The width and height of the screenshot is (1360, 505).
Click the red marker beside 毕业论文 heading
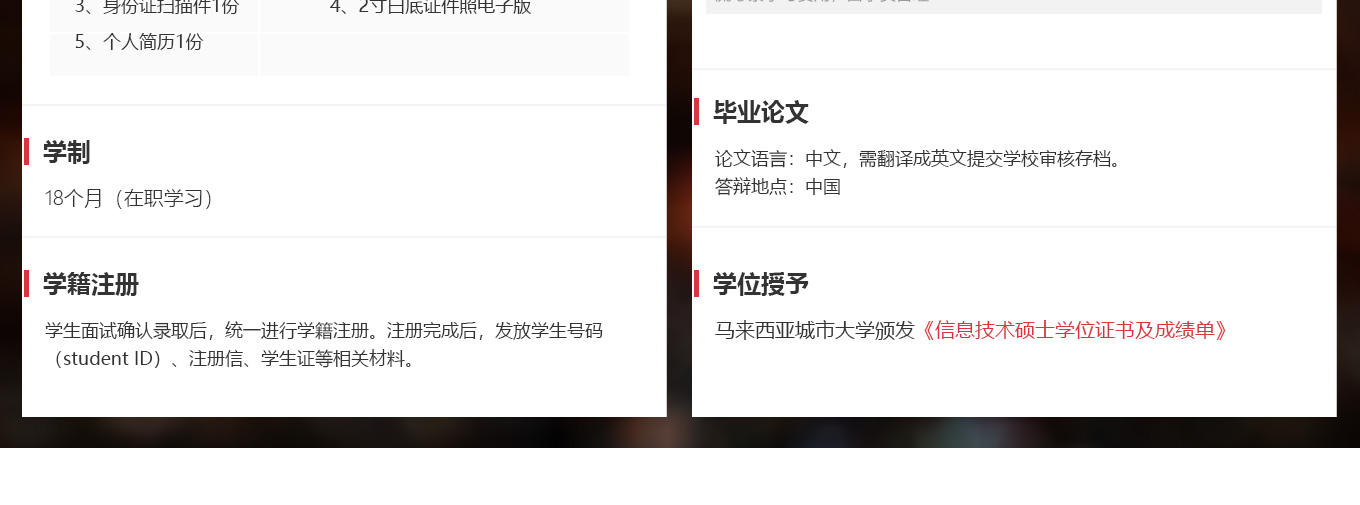click(x=696, y=111)
